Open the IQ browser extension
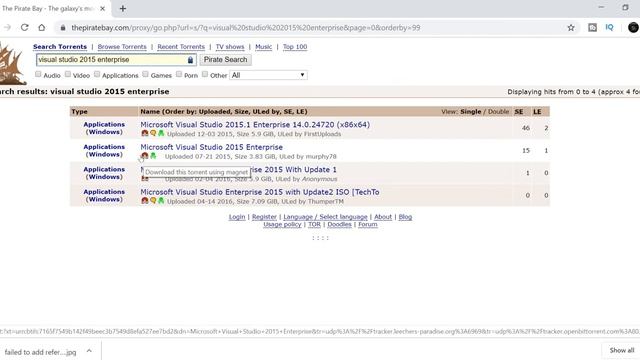This screenshot has height=360, width=640. [609, 27]
